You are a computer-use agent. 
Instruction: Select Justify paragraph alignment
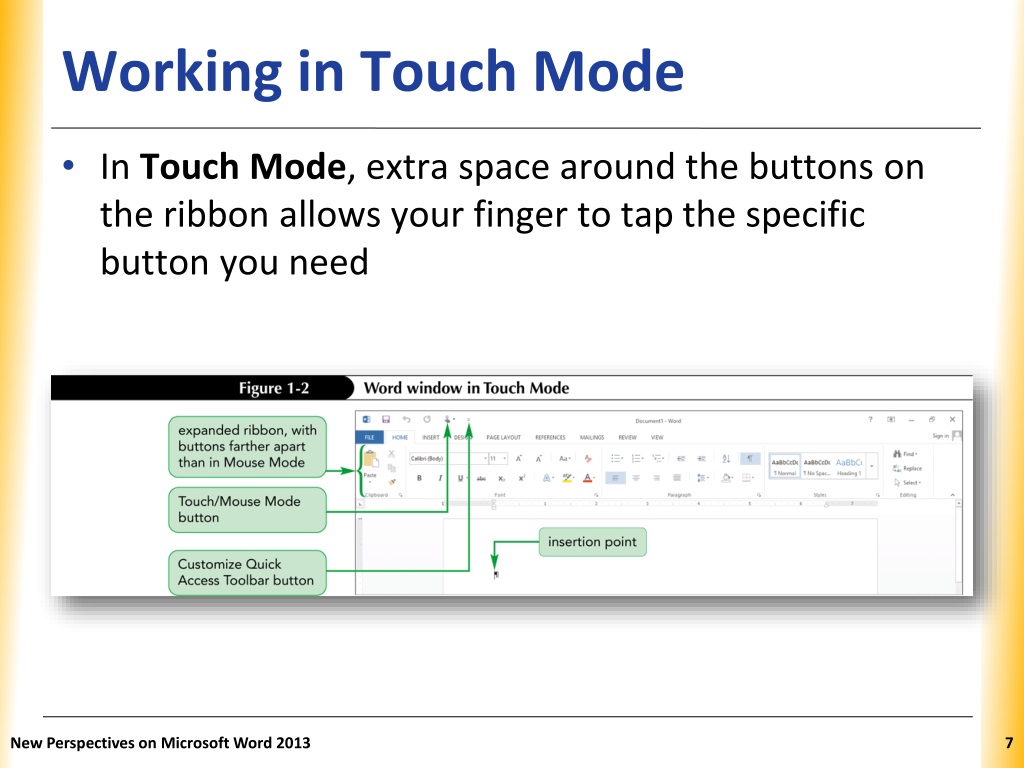677,478
